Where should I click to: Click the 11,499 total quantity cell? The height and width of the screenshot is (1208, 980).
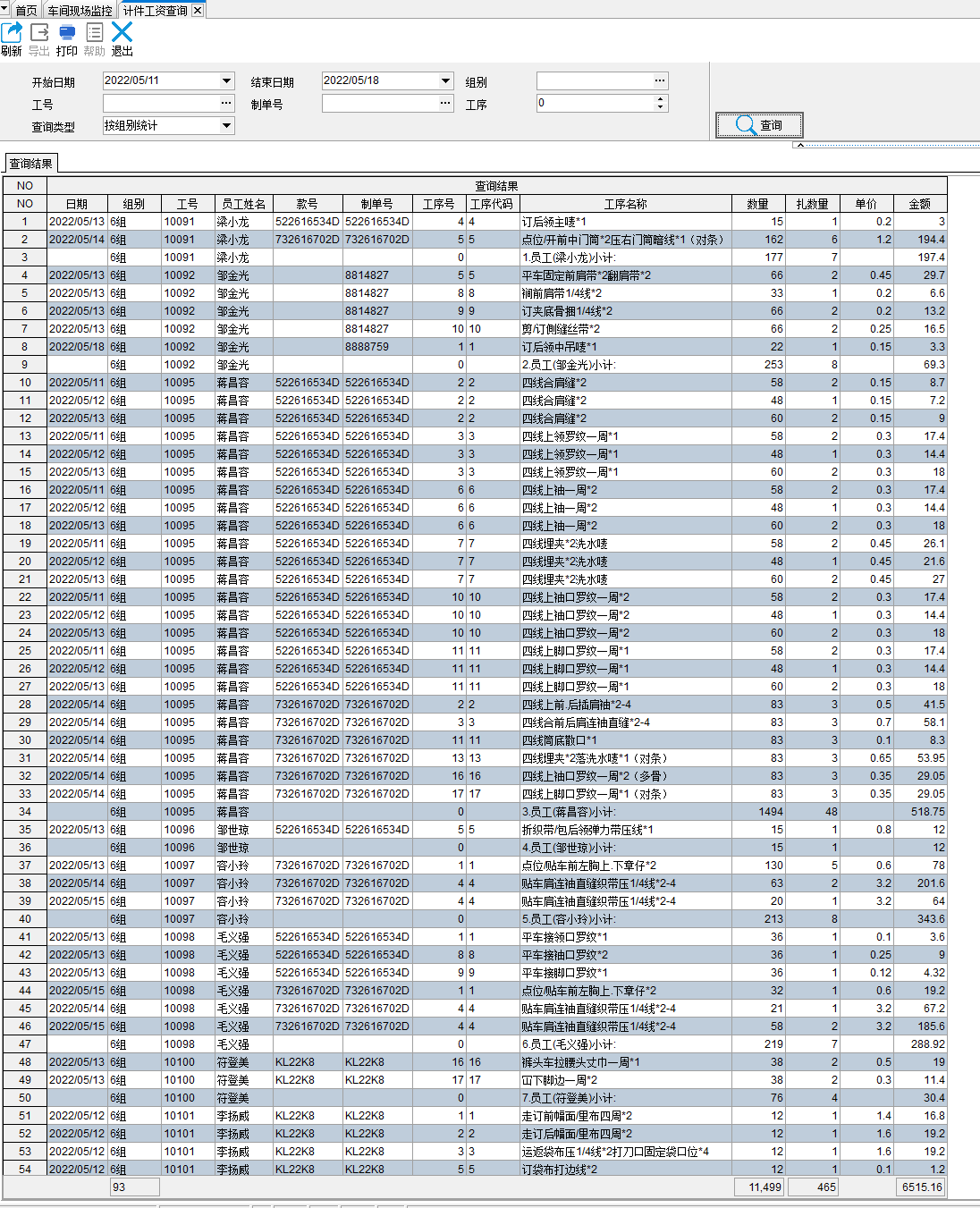[x=759, y=1187]
